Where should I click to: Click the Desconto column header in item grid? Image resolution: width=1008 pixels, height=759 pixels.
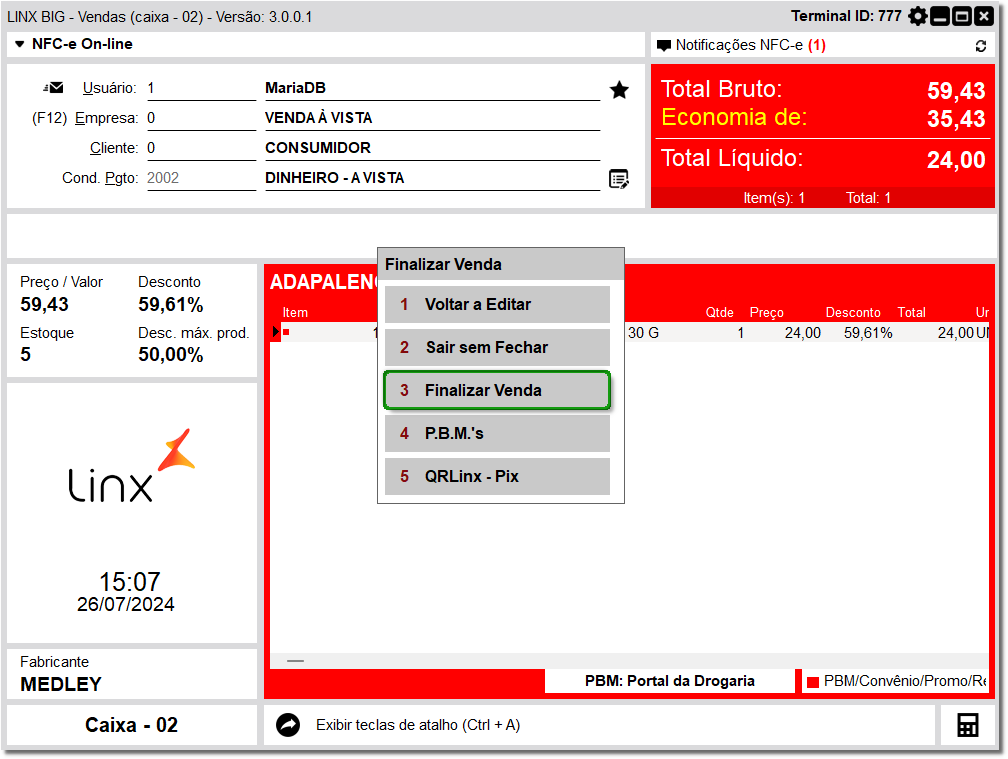pos(853,312)
